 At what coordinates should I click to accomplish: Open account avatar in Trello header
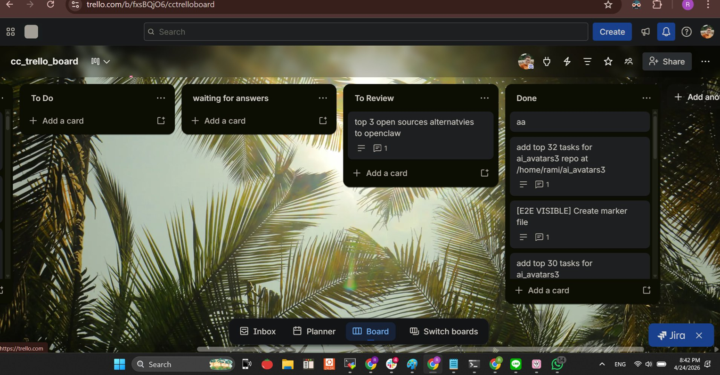707,32
